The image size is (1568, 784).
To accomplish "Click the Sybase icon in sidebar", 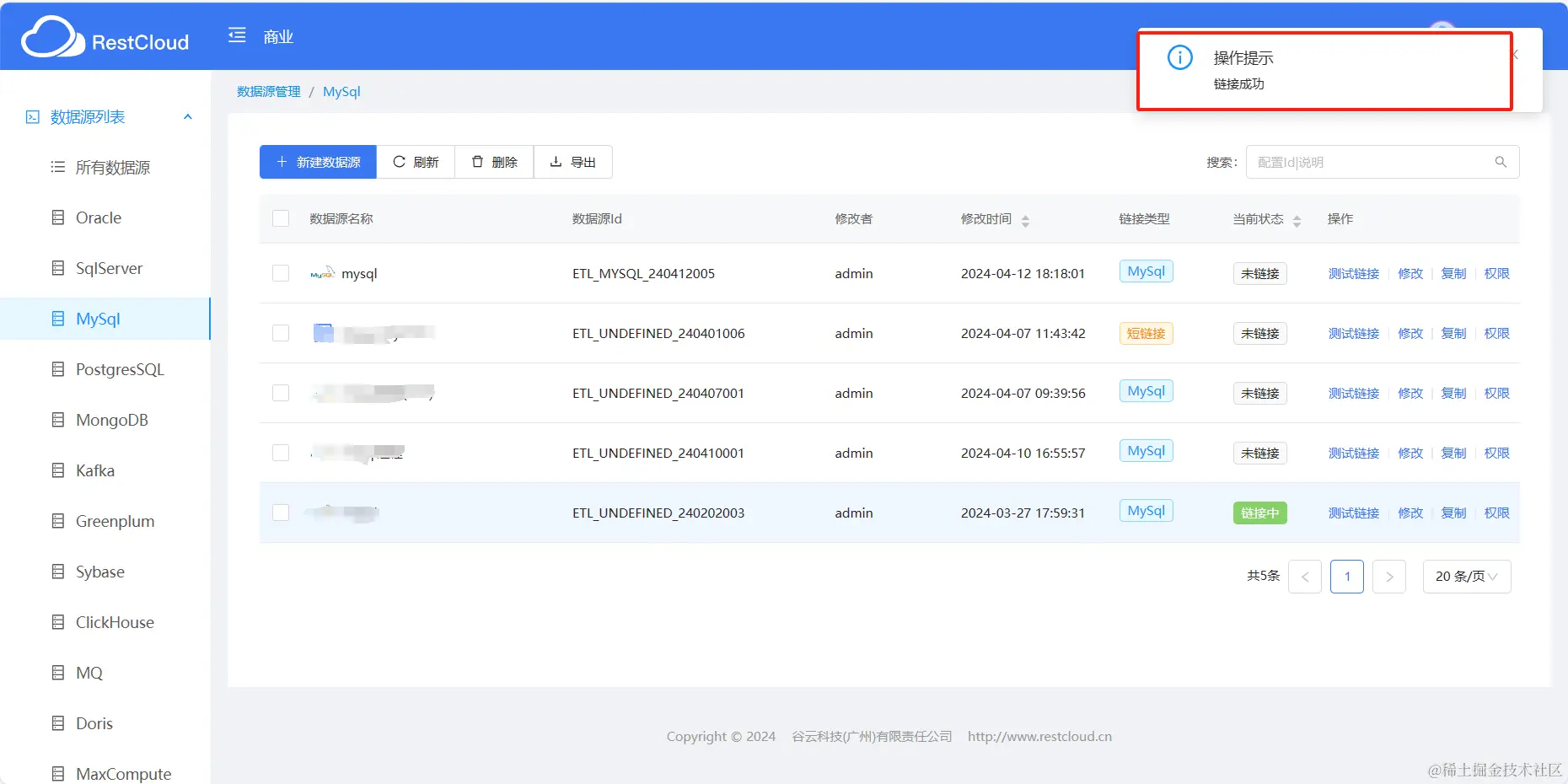I will [x=58, y=572].
